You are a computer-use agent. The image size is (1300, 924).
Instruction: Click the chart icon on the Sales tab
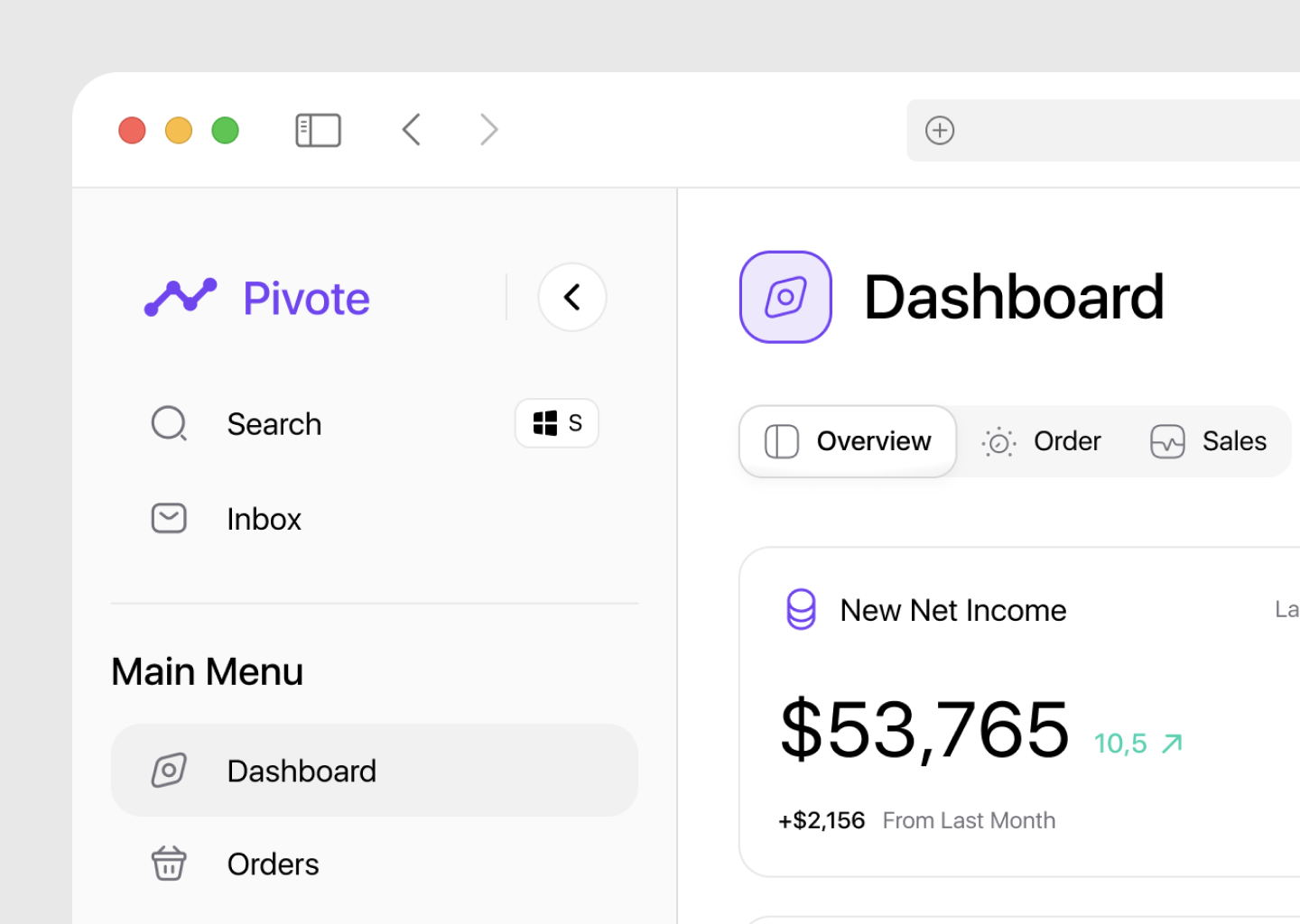point(1167,441)
